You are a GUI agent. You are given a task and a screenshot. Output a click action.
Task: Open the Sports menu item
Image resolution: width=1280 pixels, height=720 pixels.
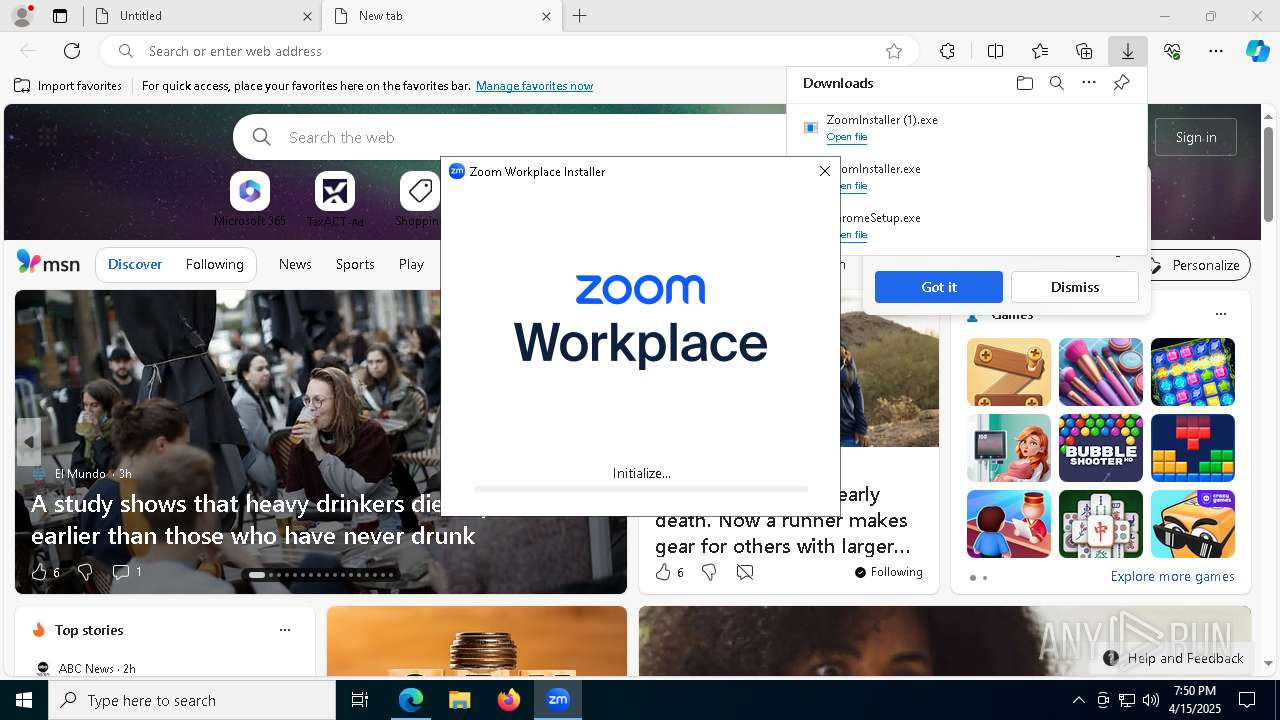point(355,264)
